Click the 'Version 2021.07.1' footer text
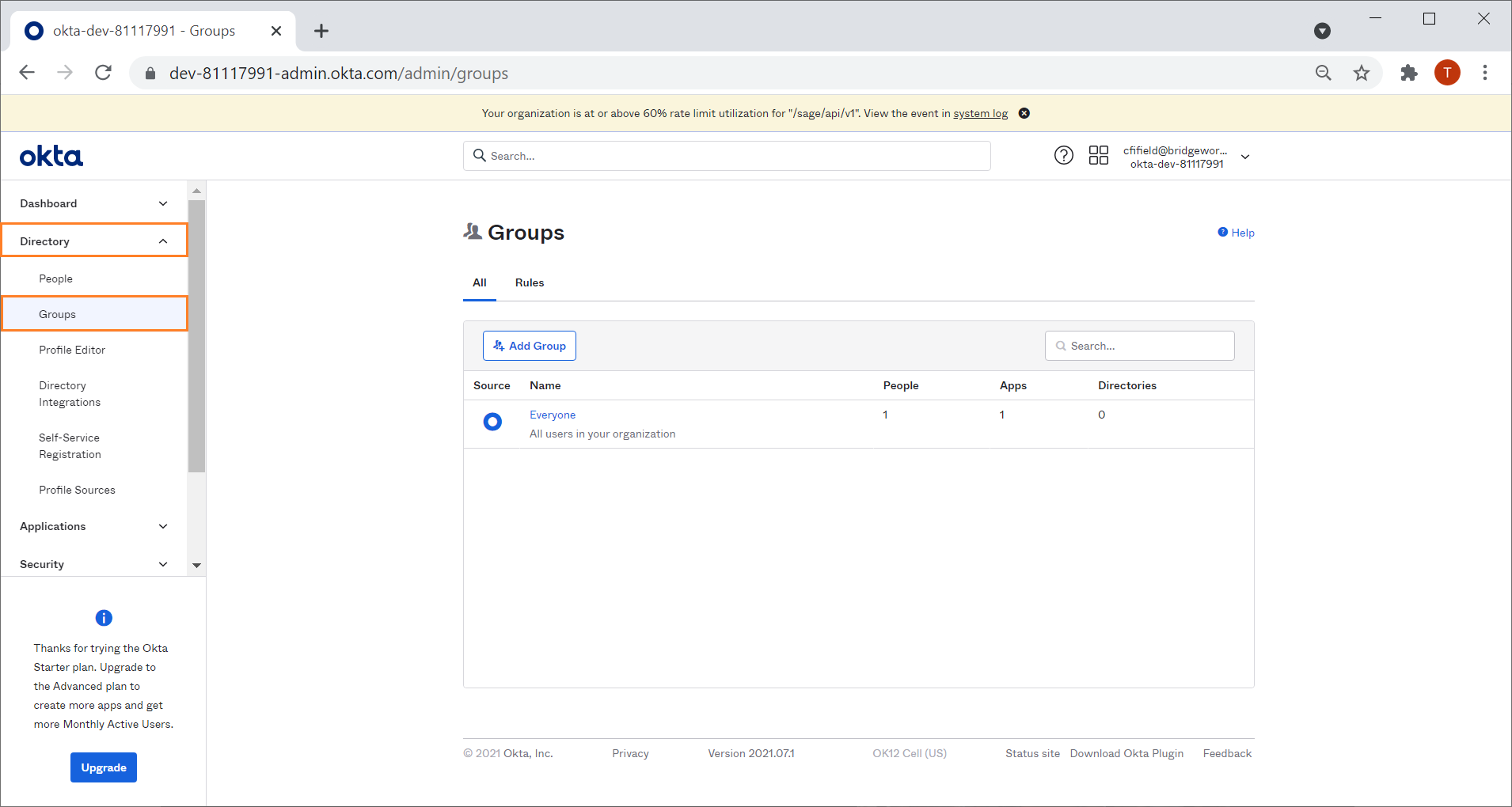1512x807 pixels. 751,753
